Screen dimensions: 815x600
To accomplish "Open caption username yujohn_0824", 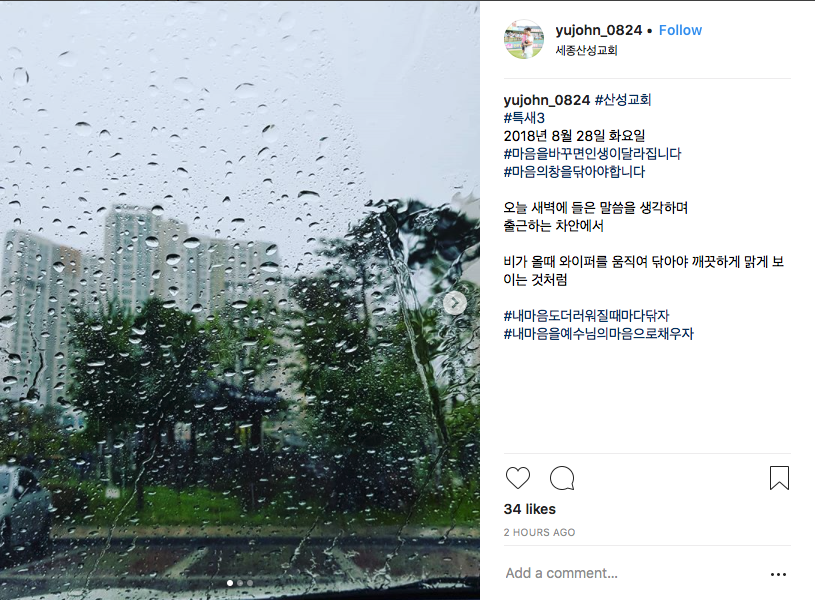I will pos(547,100).
